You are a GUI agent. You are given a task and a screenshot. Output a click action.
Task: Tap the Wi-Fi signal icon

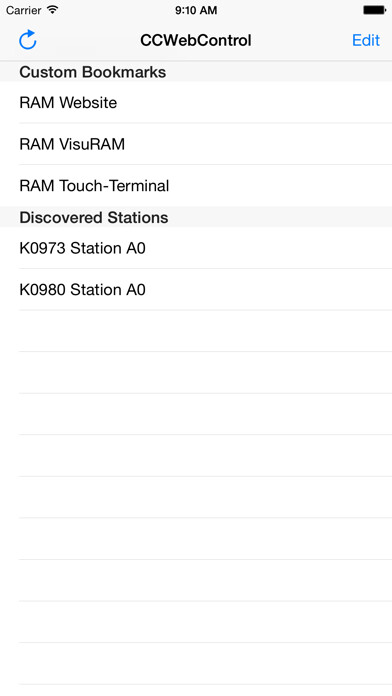click(53, 9)
